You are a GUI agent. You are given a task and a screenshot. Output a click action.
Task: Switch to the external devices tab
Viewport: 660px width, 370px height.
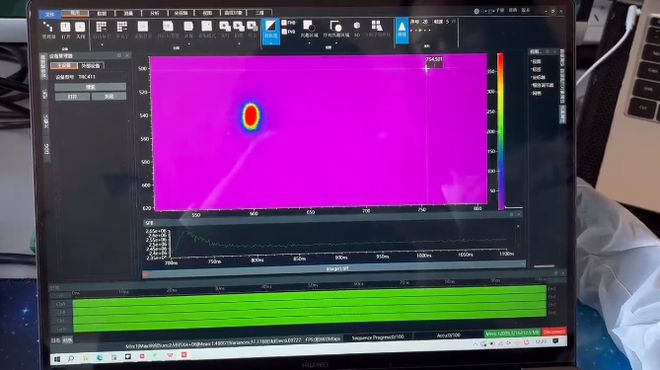point(90,66)
